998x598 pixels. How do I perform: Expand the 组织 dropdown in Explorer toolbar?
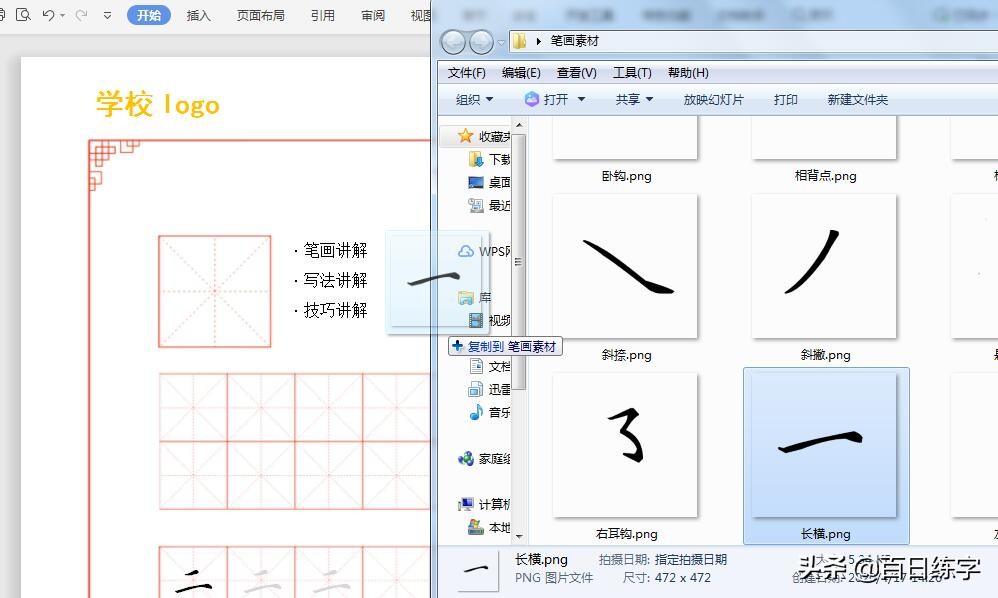475,99
